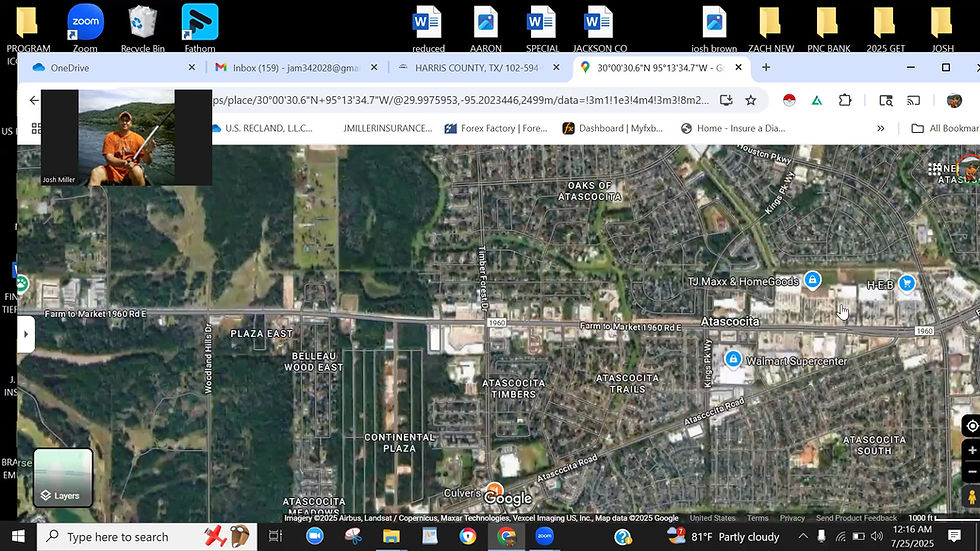The image size is (980, 551).
Task: Toggle the Layers map view thumbnail
Action: [x=63, y=477]
